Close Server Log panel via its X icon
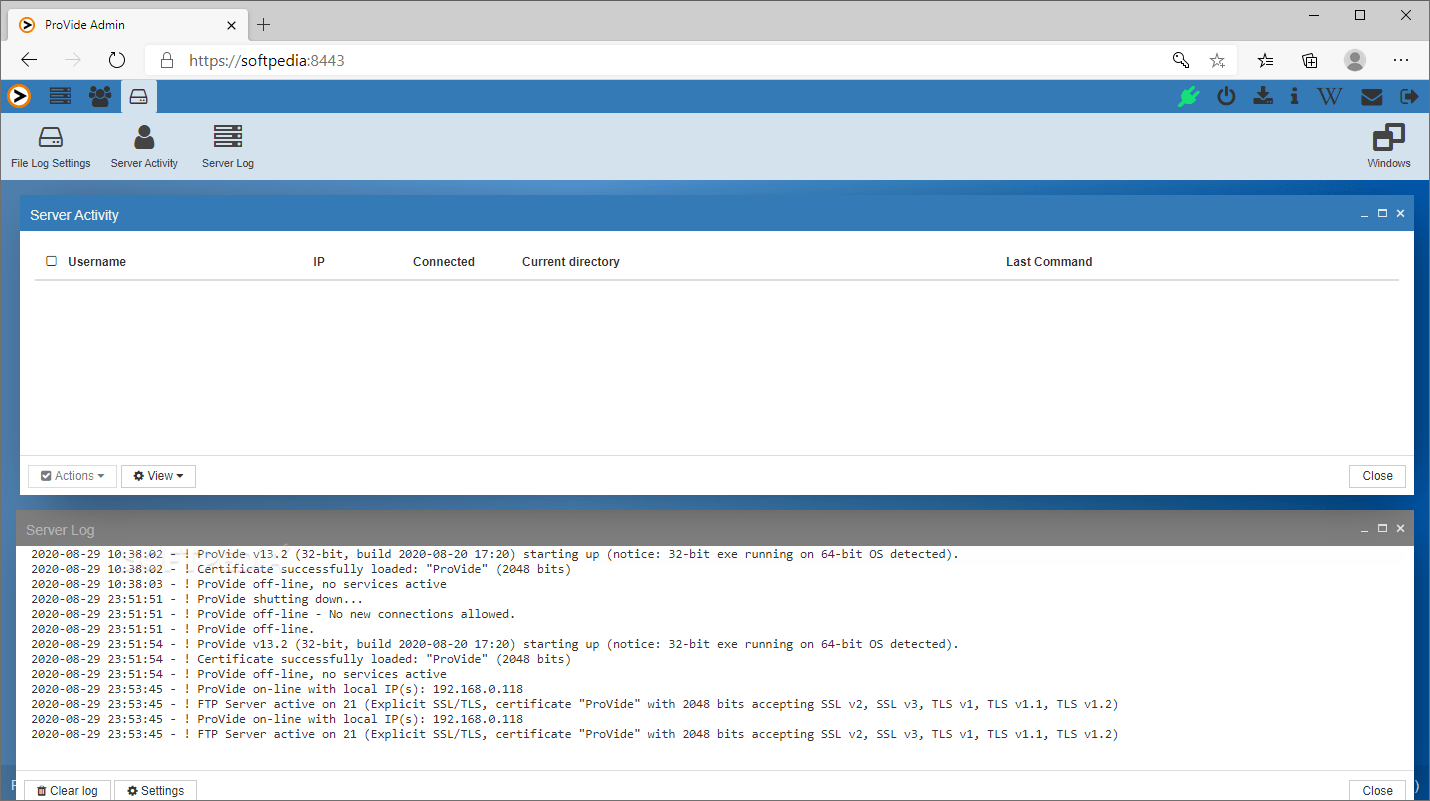 point(1400,528)
